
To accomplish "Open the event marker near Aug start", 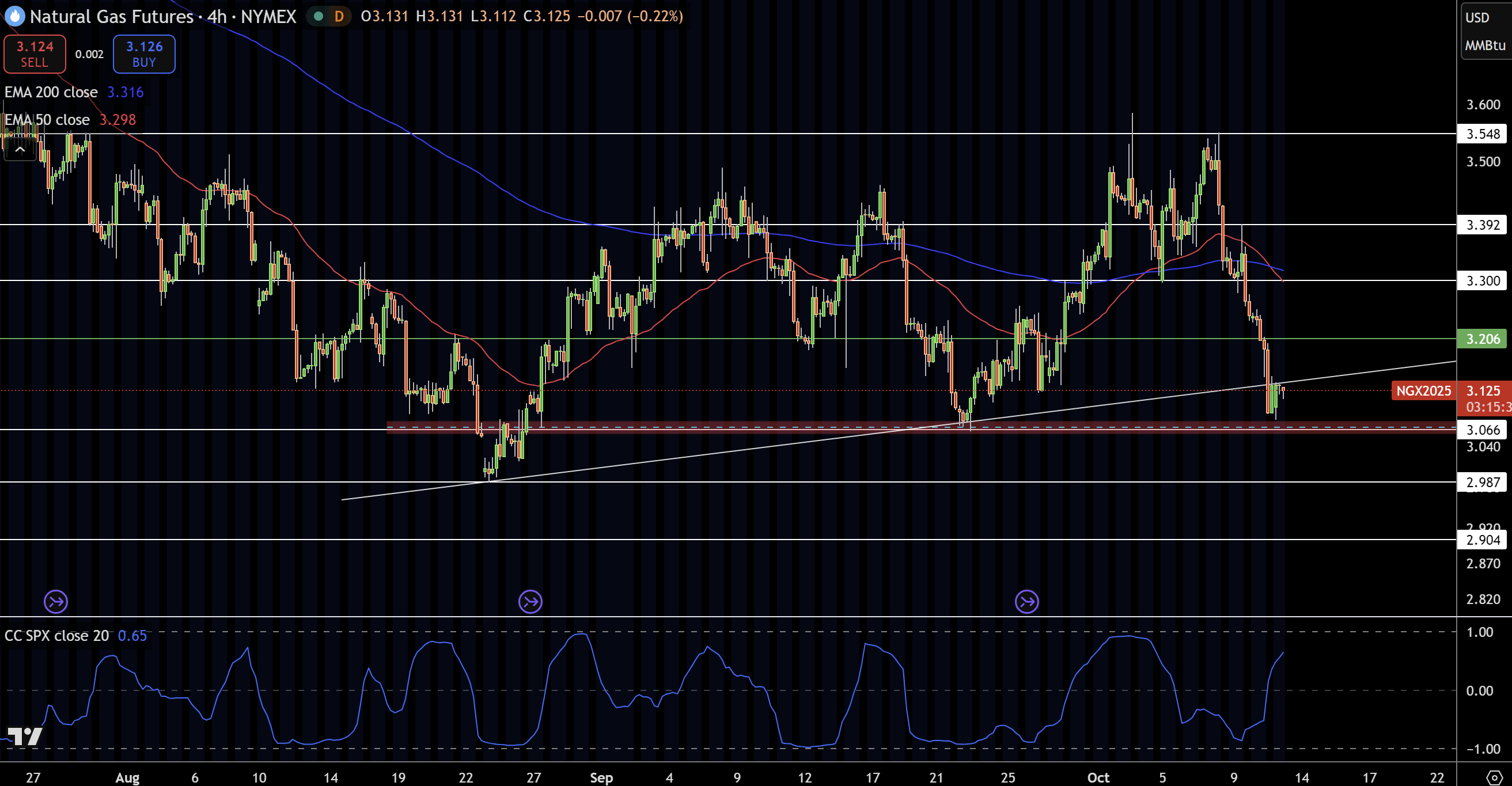I will pos(56,601).
